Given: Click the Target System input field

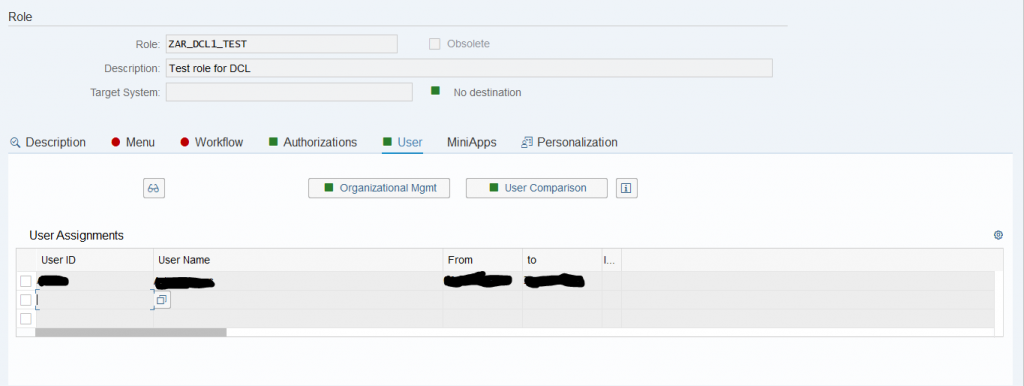Looking at the screenshot, I should [289, 92].
